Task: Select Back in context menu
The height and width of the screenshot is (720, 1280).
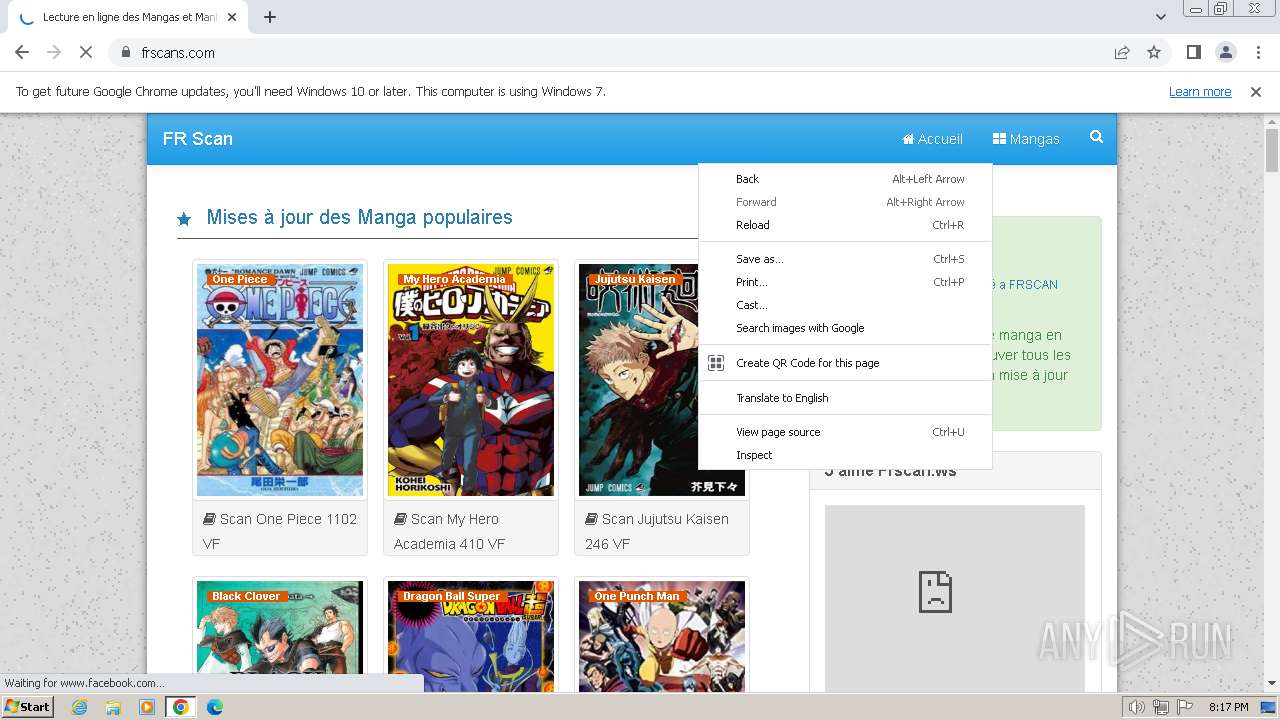Action: (845, 179)
